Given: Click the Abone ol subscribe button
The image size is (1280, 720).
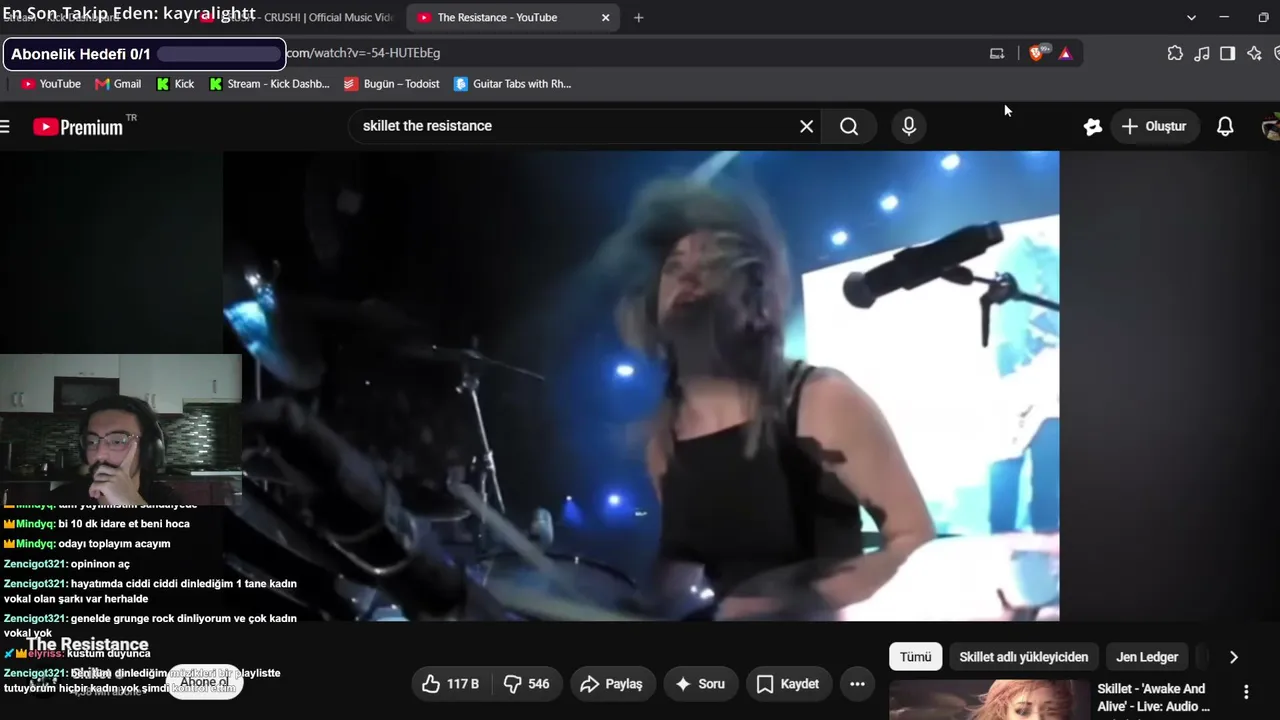Looking at the screenshot, I should pos(204,682).
